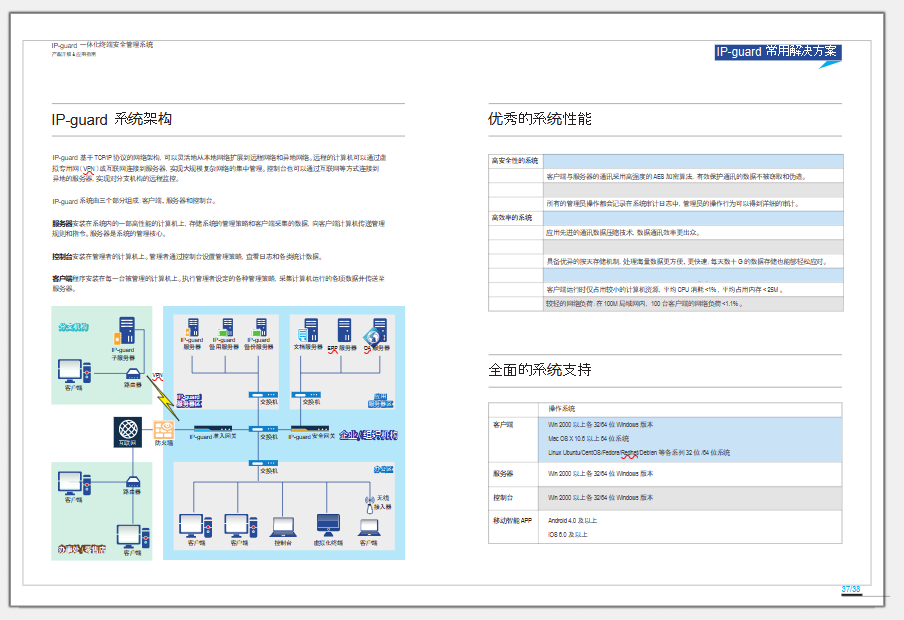Select the table cell "高安全性的系统"
This screenshot has width=904, height=620.
[x=515, y=161]
